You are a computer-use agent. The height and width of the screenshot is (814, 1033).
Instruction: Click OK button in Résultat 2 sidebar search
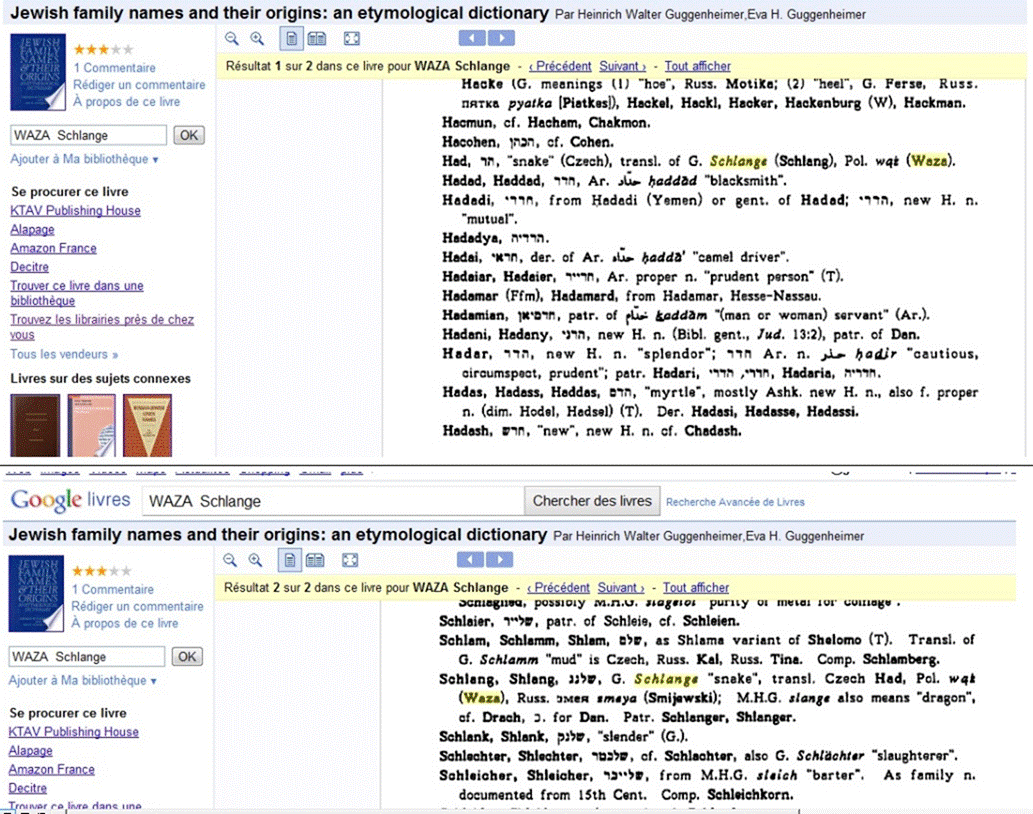pos(187,657)
